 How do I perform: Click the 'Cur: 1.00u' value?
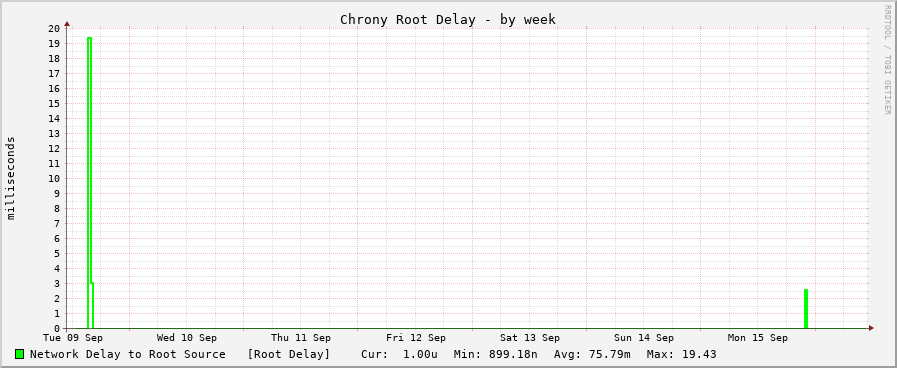(399, 354)
